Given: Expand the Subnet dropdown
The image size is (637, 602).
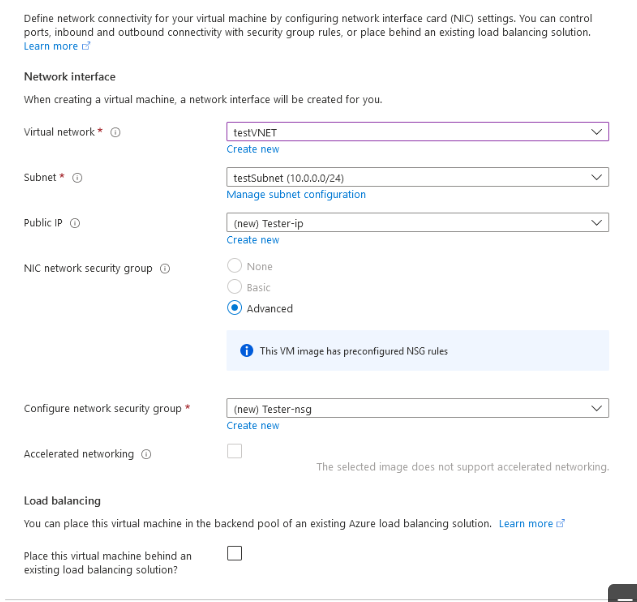Looking at the screenshot, I should [x=417, y=177].
